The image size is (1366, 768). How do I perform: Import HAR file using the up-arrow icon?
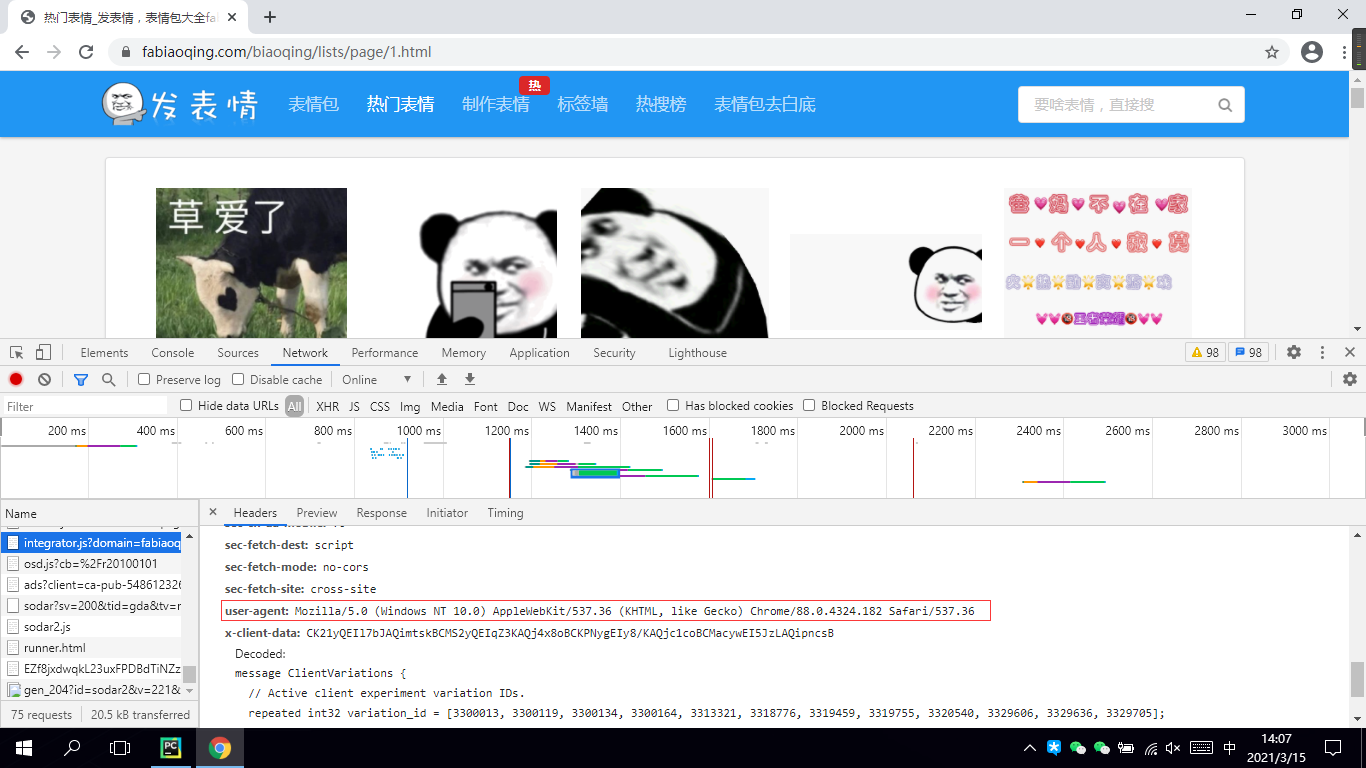(441, 379)
